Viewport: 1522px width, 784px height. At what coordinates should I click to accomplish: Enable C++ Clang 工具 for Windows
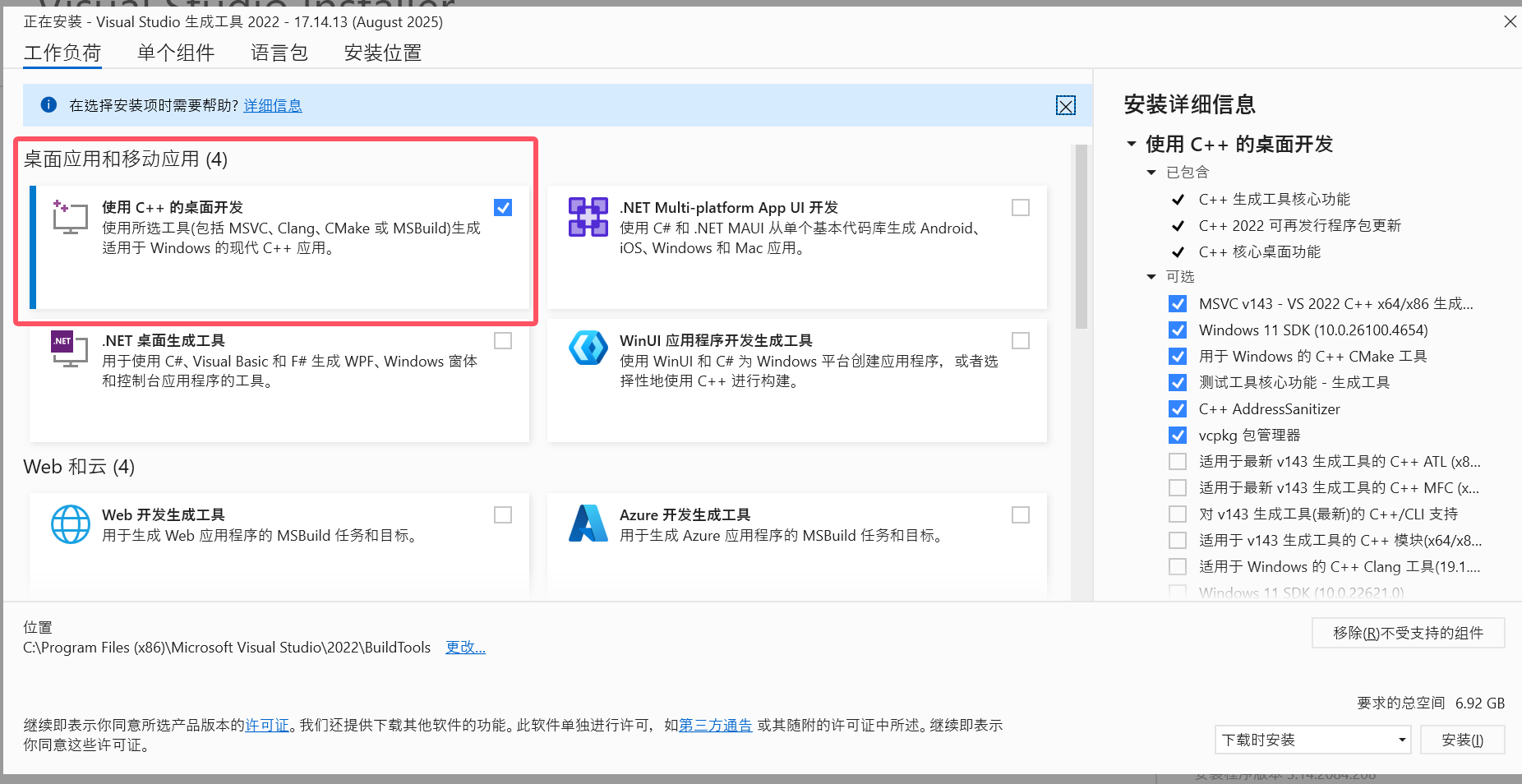(x=1178, y=567)
